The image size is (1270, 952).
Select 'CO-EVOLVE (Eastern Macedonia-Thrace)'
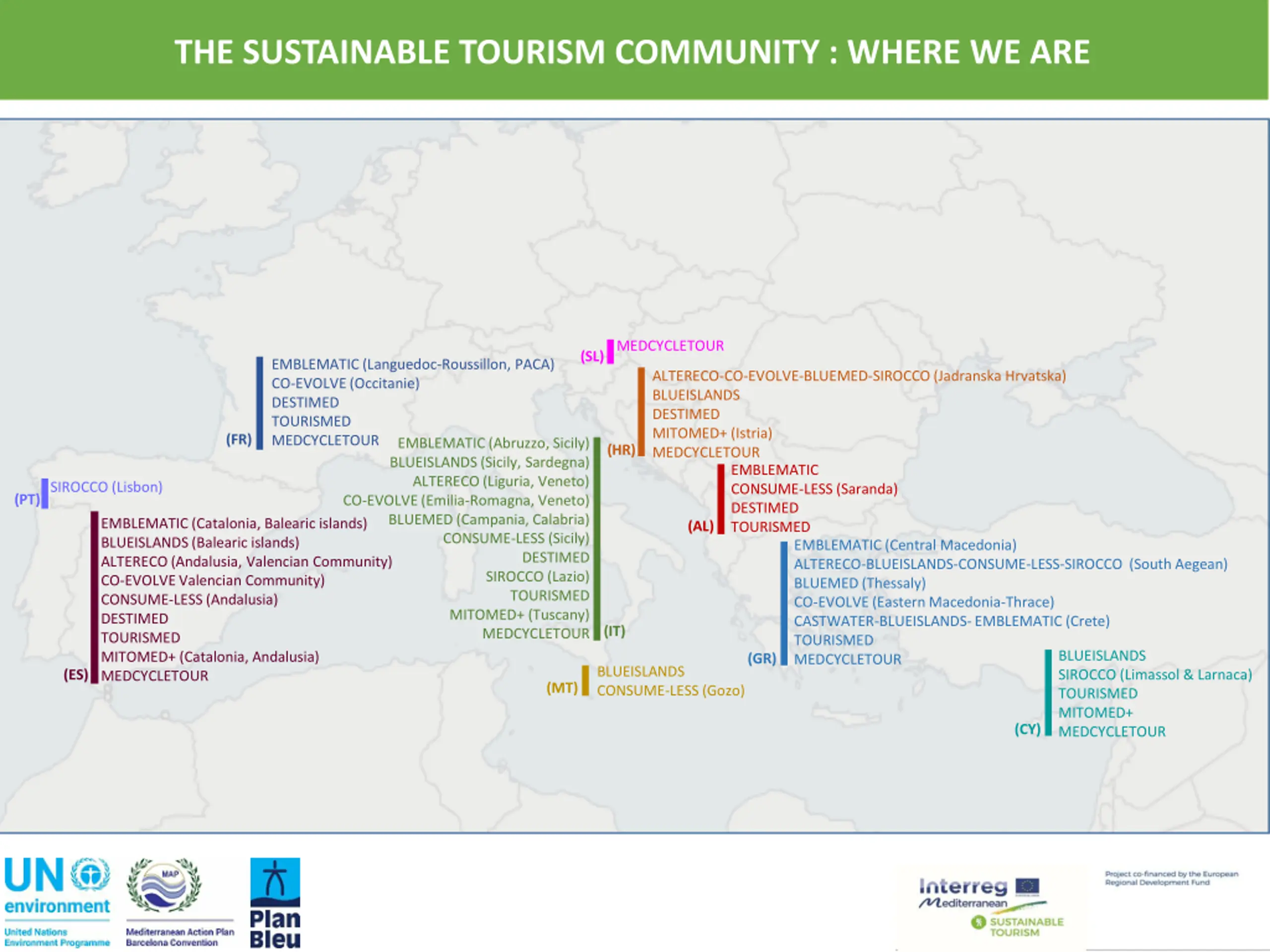924,602
